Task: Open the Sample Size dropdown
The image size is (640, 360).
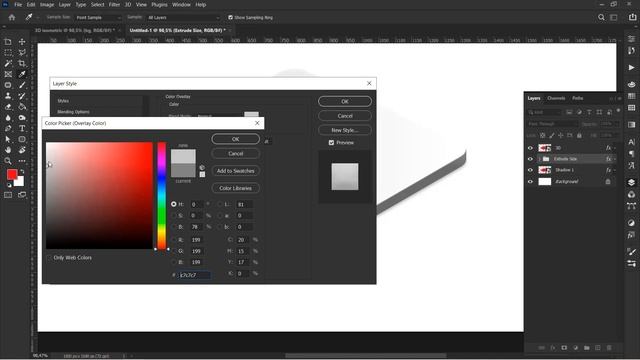Action: click(x=98, y=18)
